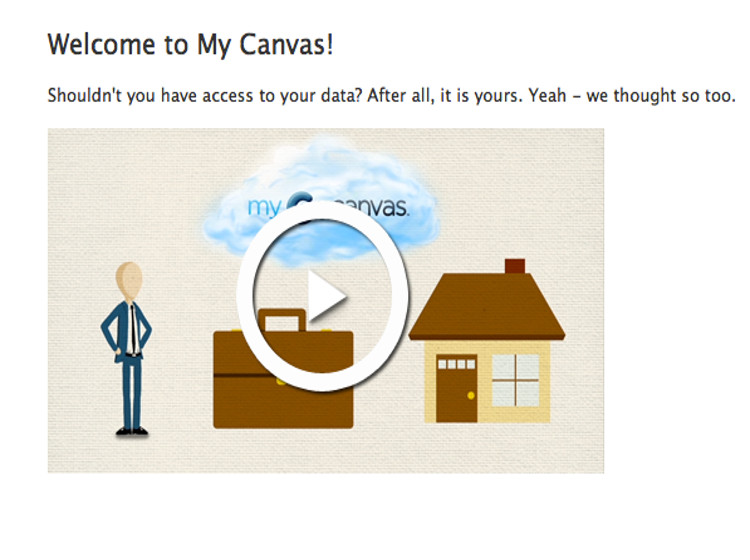
Task: Click the blue cloud graphic
Action: pyautogui.click(x=321, y=201)
